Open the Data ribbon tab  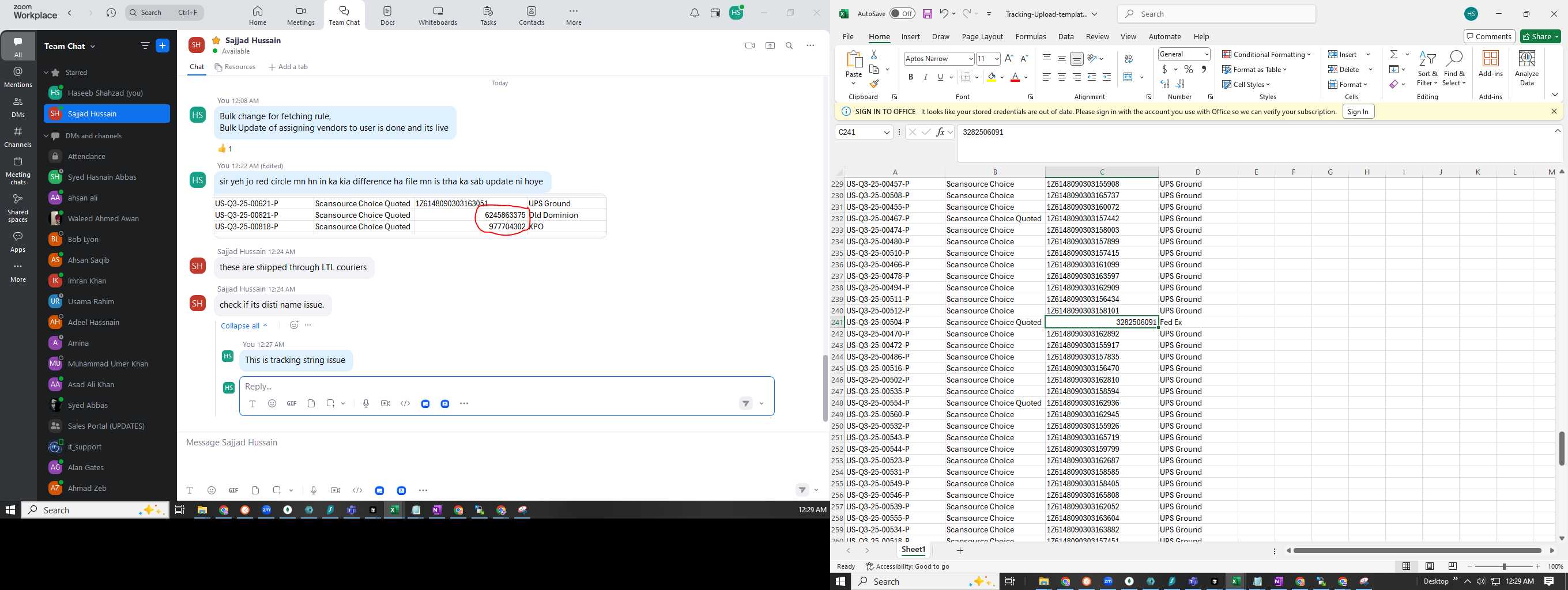pos(1066,36)
